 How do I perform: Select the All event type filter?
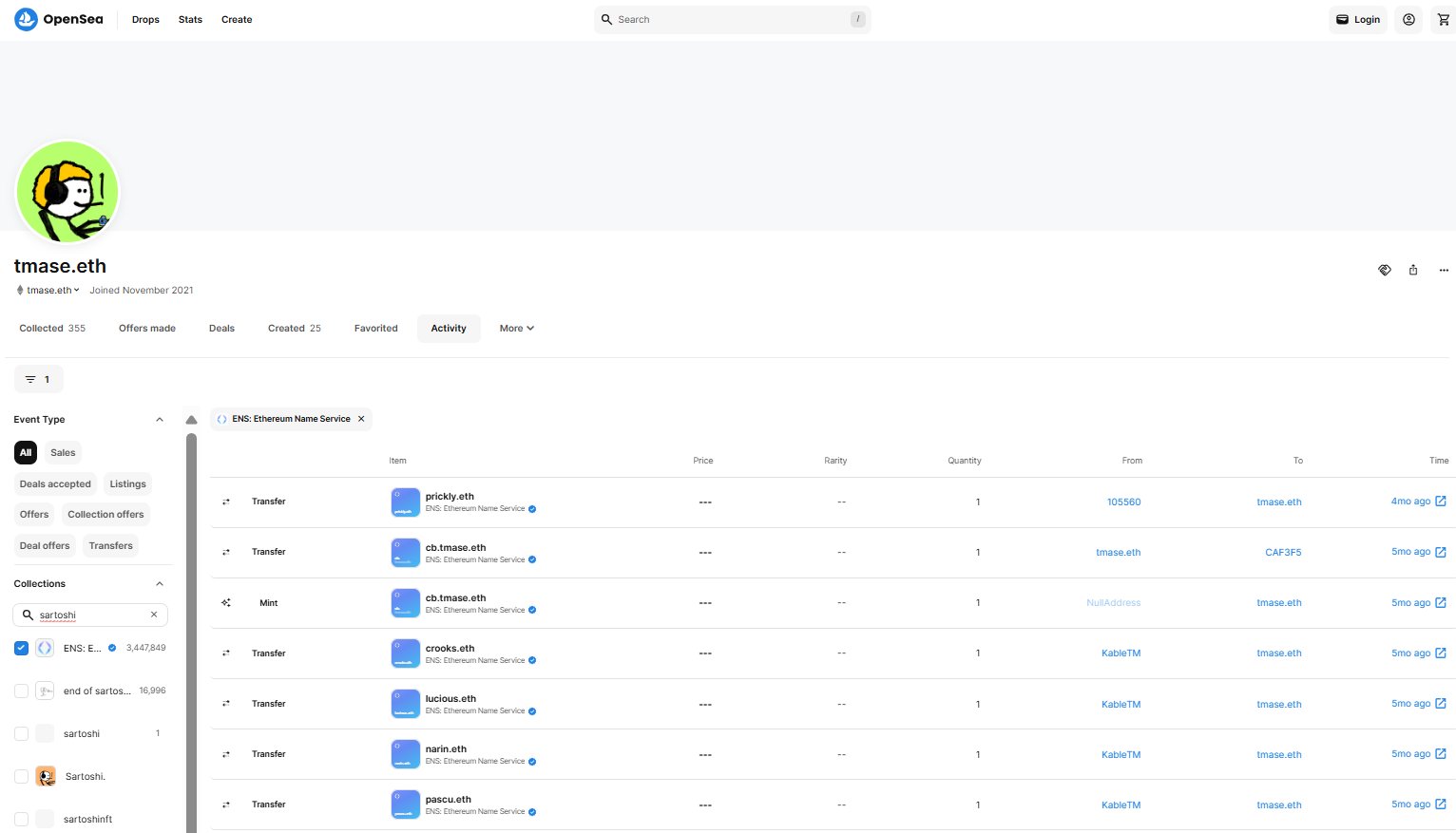pos(26,452)
